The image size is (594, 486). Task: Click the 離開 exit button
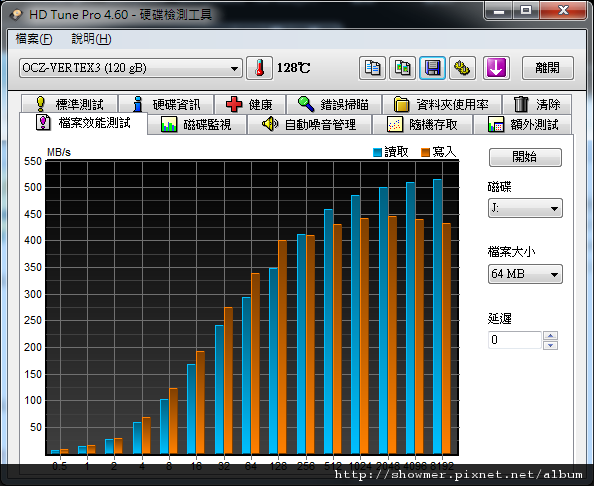(x=547, y=68)
